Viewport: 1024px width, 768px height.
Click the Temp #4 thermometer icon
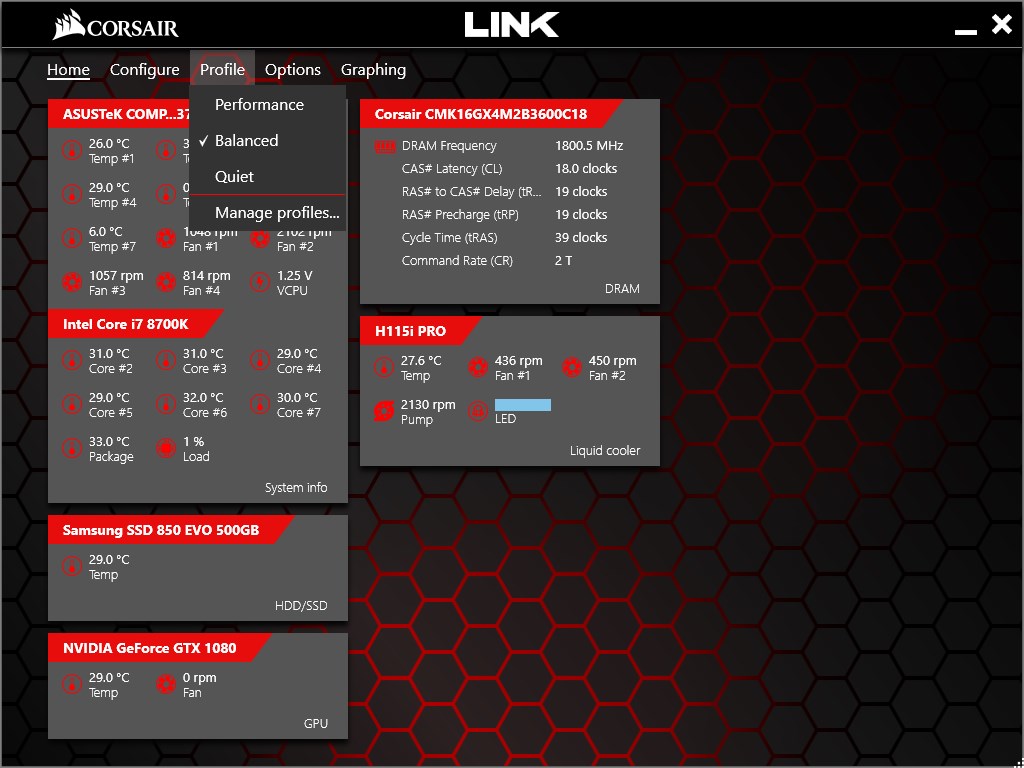[x=72, y=195]
